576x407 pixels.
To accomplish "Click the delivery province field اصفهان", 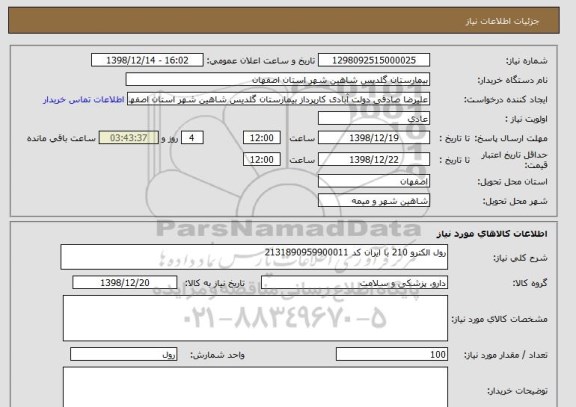I will 374,181.
